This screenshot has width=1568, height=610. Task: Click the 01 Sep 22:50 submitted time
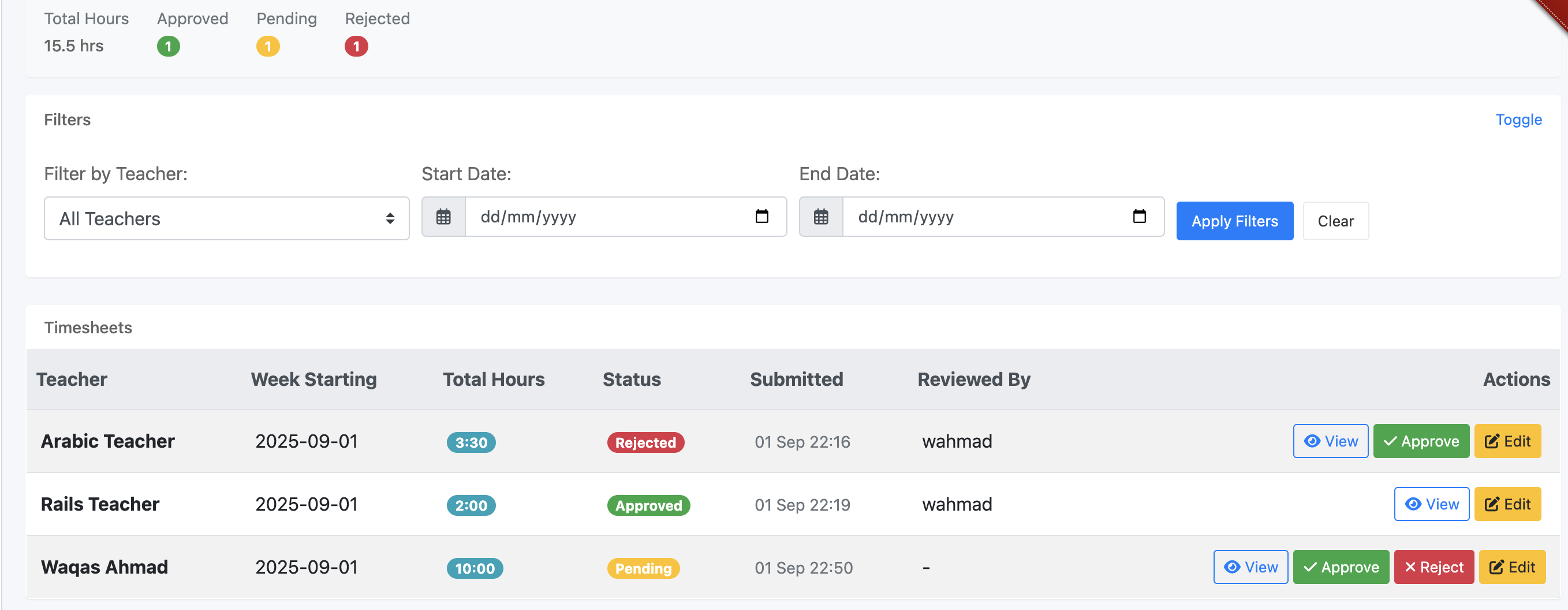[x=804, y=568]
